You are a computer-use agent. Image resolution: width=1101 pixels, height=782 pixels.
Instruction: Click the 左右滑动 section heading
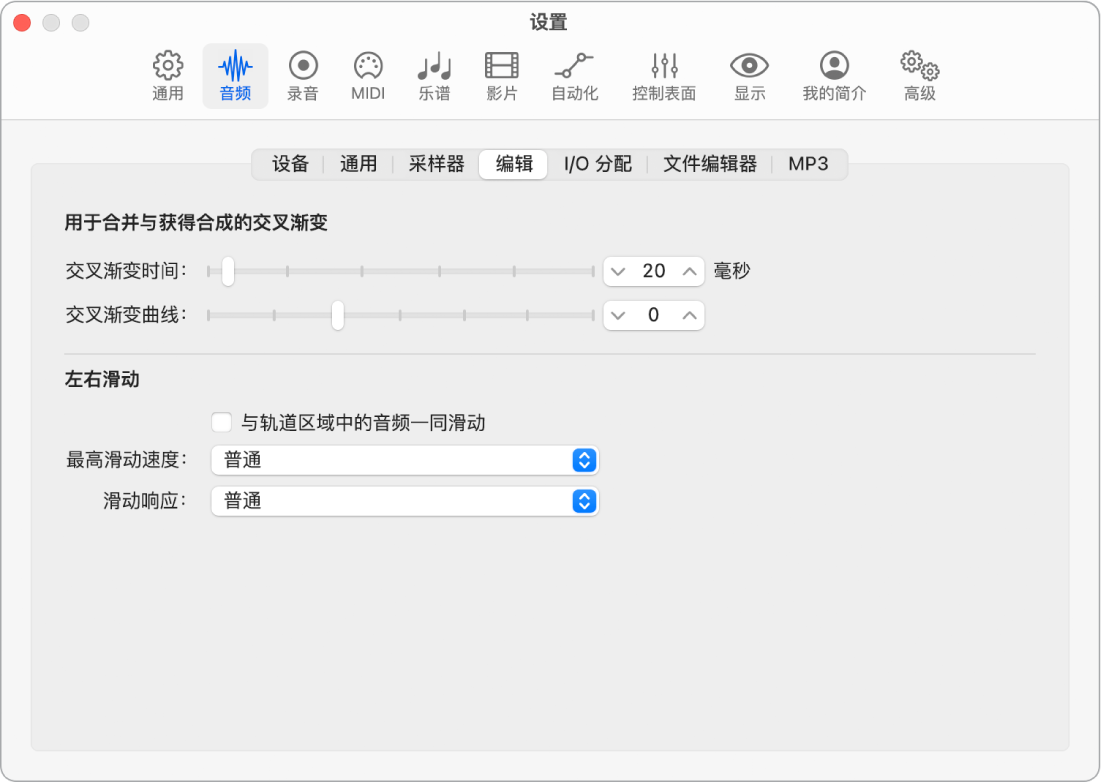[x=102, y=380]
